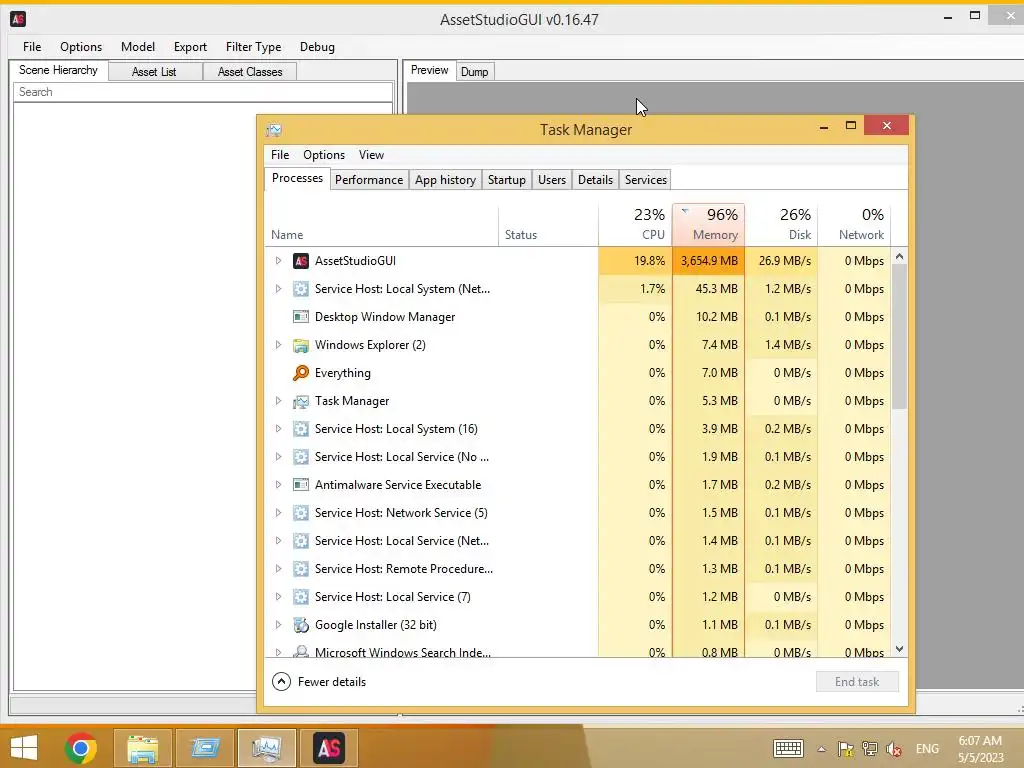1024x768 pixels.
Task: Open Task Manager Options menu
Action: tap(324, 155)
